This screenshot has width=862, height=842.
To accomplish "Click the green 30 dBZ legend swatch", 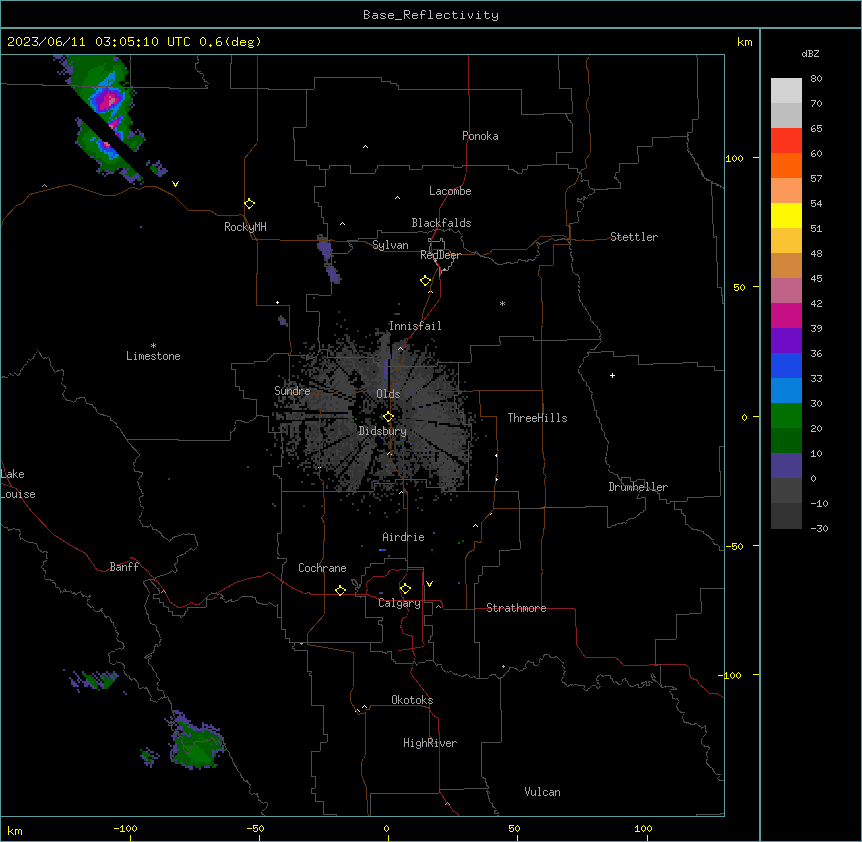I will pyautogui.click(x=786, y=416).
